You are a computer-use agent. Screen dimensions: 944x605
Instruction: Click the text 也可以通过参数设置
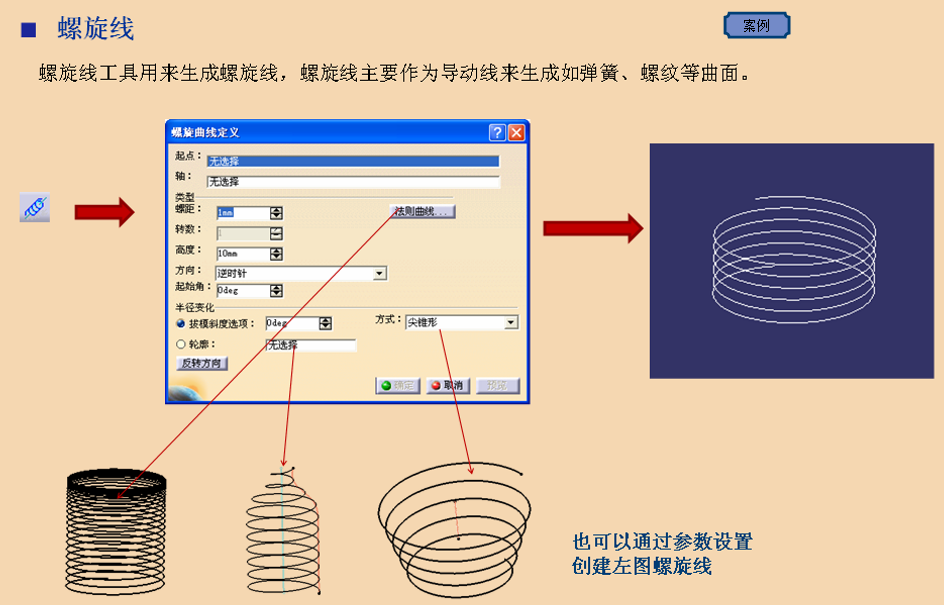(x=662, y=541)
